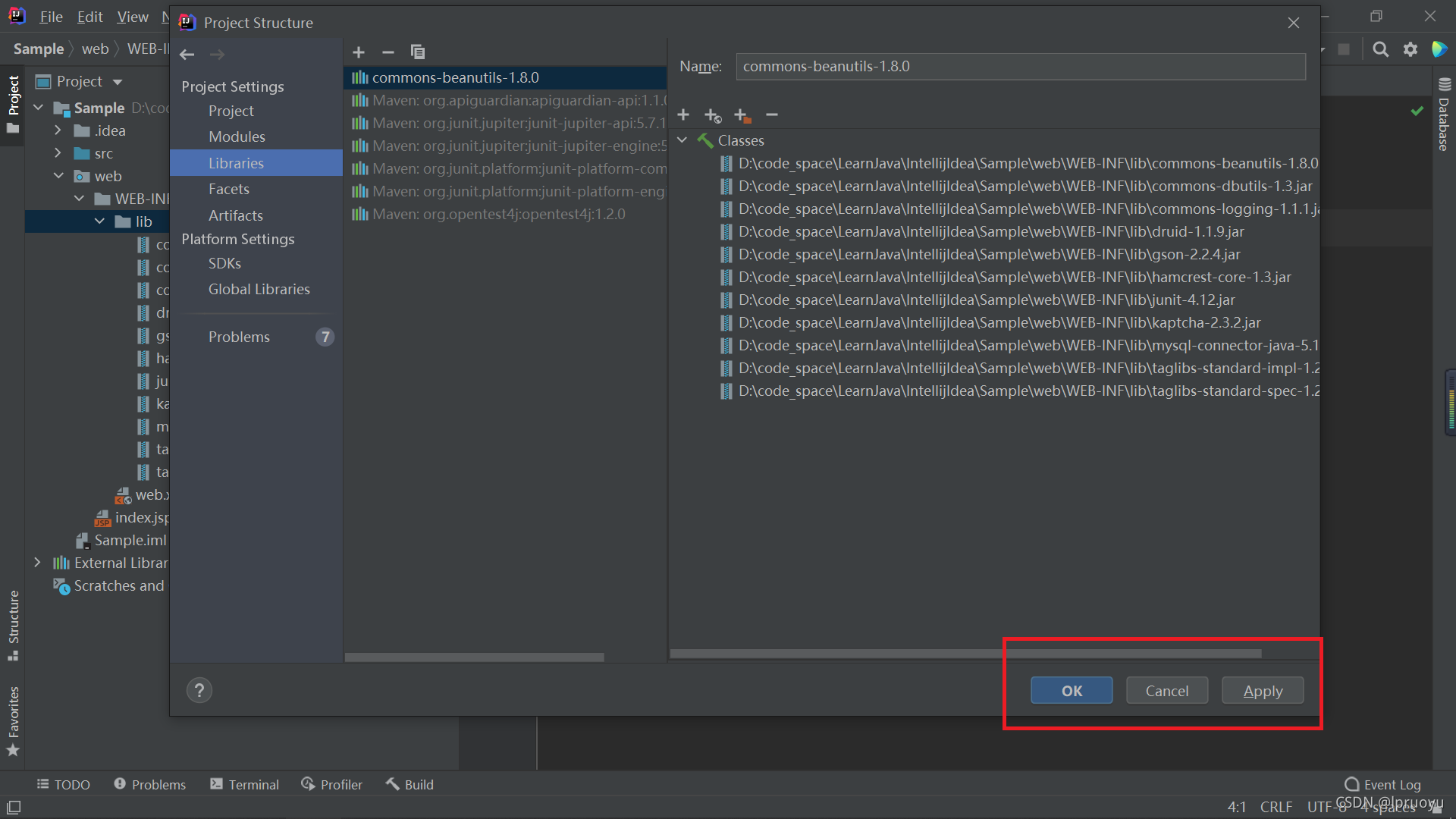1456x819 pixels.
Task: Open the help question mark button
Action: [x=199, y=690]
